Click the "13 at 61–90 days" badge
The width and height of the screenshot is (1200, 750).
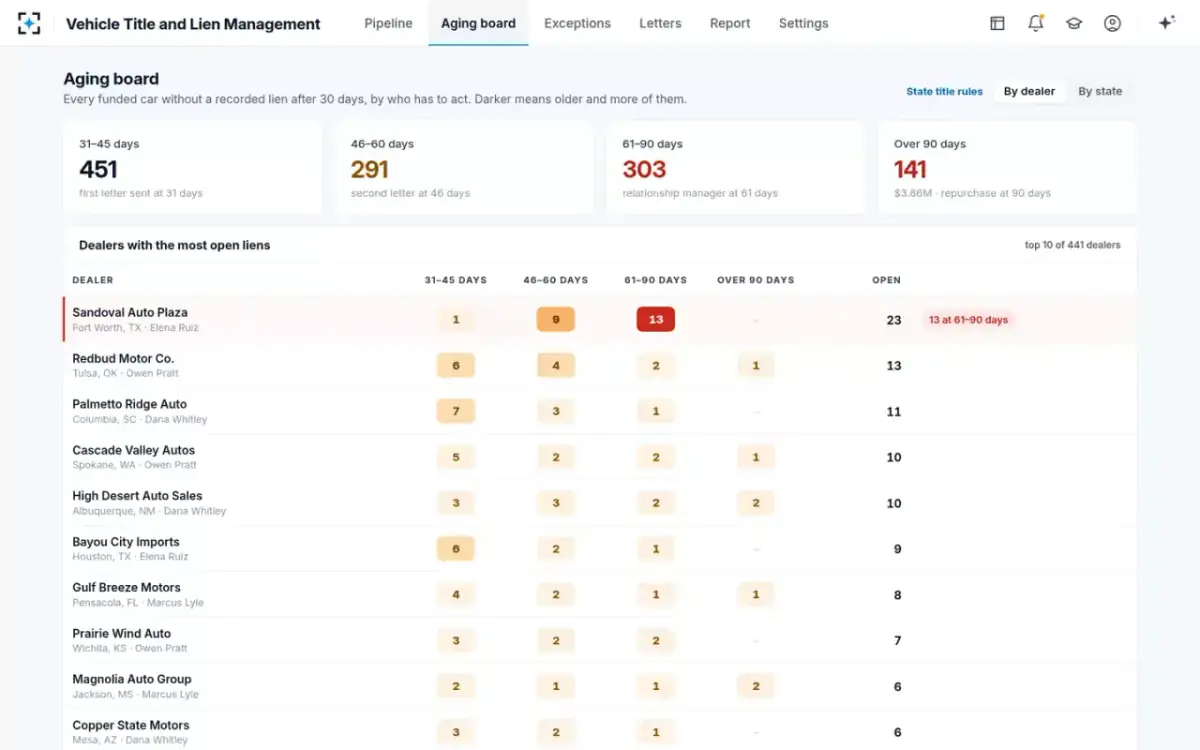pos(968,320)
